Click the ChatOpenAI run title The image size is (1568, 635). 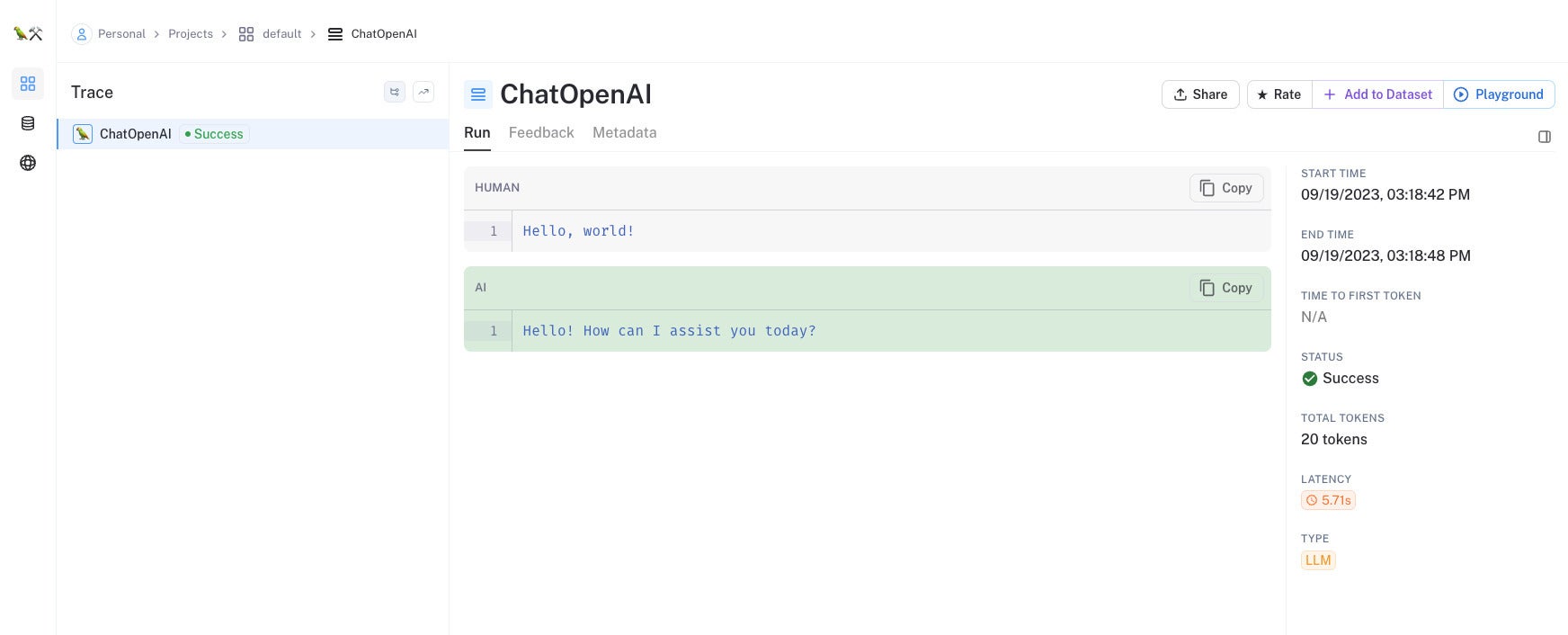pyautogui.click(x=575, y=94)
